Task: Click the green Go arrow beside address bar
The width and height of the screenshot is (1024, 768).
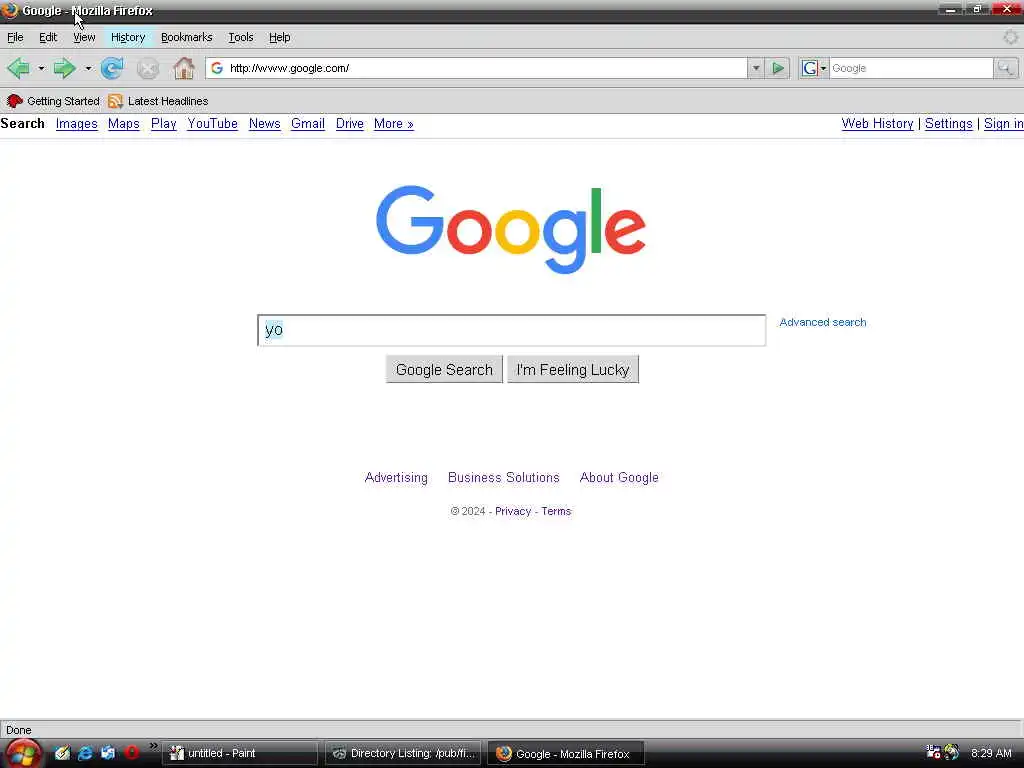Action: click(x=778, y=68)
